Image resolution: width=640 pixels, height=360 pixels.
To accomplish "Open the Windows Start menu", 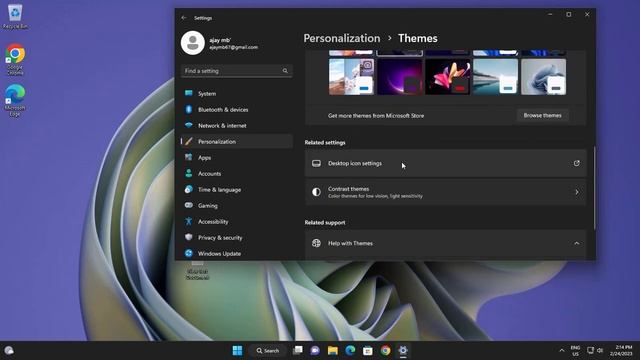I will (x=237, y=351).
